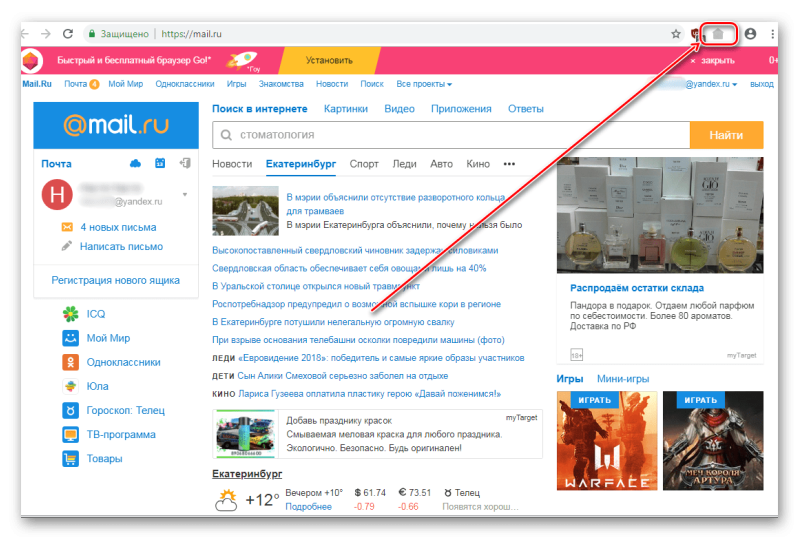Click the magnifier icon in search box

click(x=226, y=135)
